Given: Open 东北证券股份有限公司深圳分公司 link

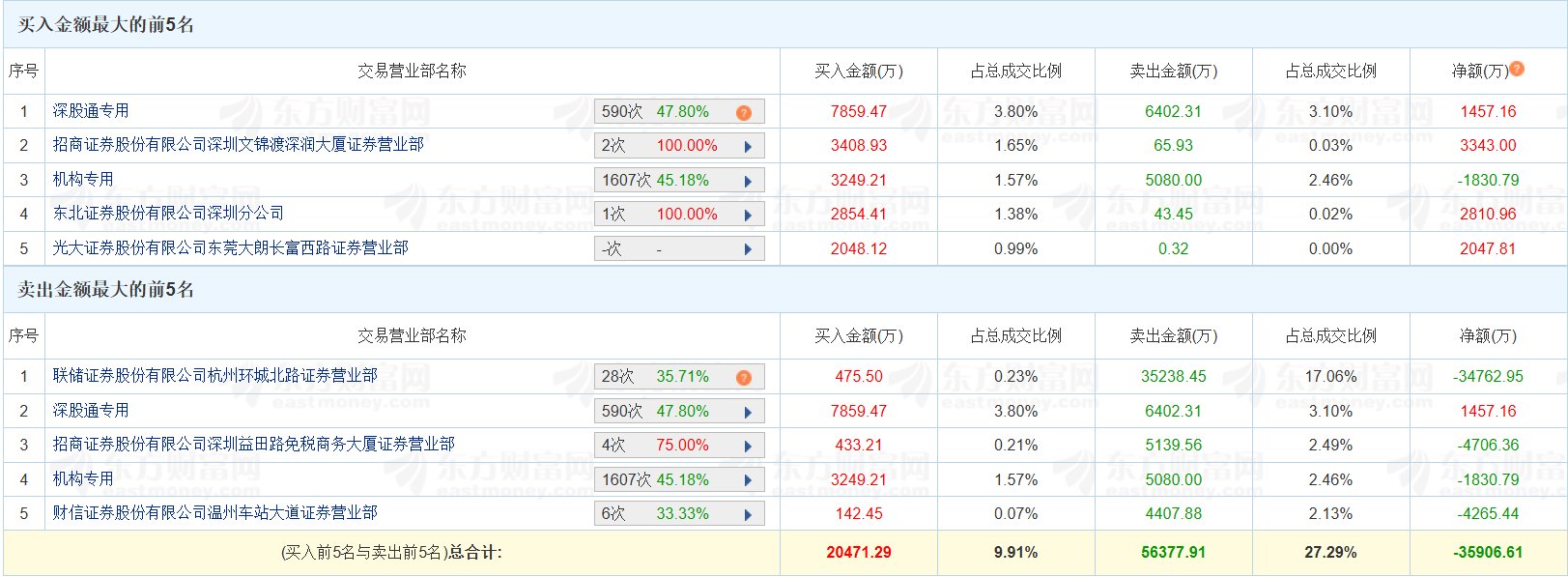Looking at the screenshot, I should (x=168, y=214).
